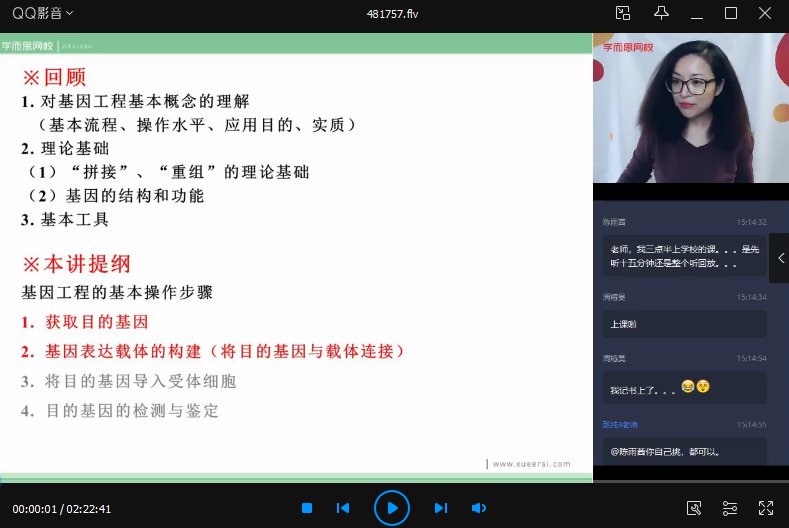The height and width of the screenshot is (528, 789).
Task: Click the teacher webcam picture
Action: click(690, 108)
